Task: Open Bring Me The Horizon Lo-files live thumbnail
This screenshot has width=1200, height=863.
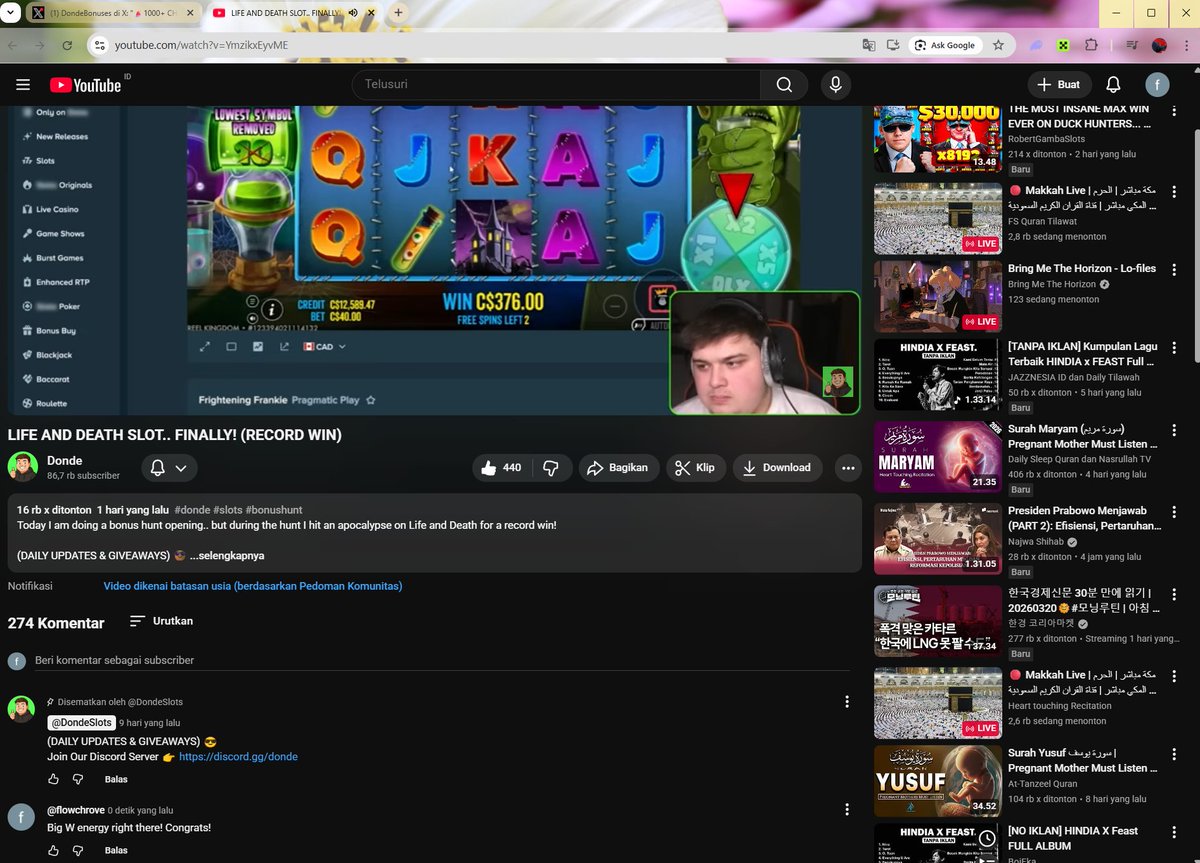Action: [938, 296]
